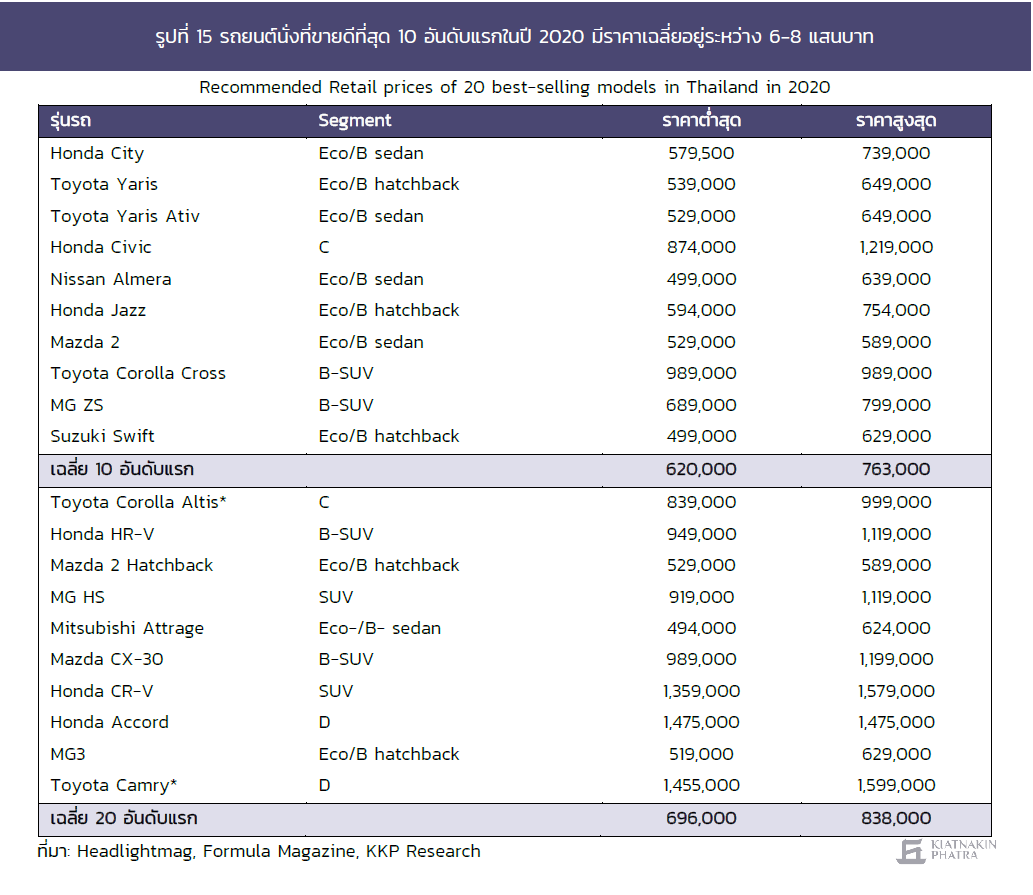
Task: Select Honda Jazz maximum price 754,000
Action: tap(896, 310)
